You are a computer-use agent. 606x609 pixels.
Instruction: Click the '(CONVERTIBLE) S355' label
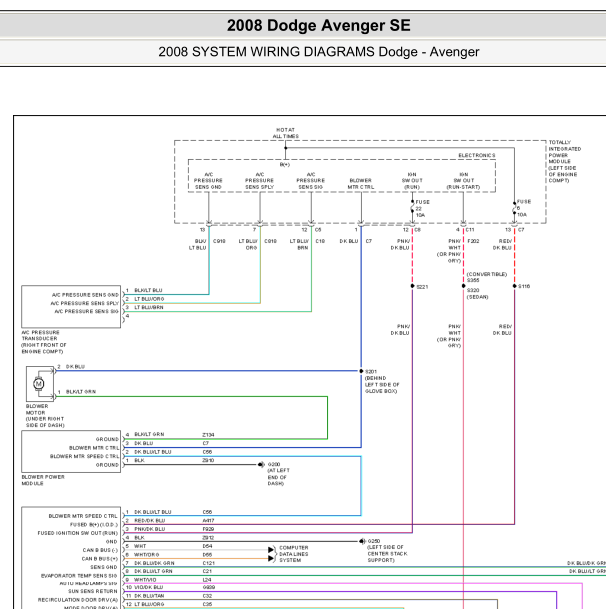tap(487, 277)
